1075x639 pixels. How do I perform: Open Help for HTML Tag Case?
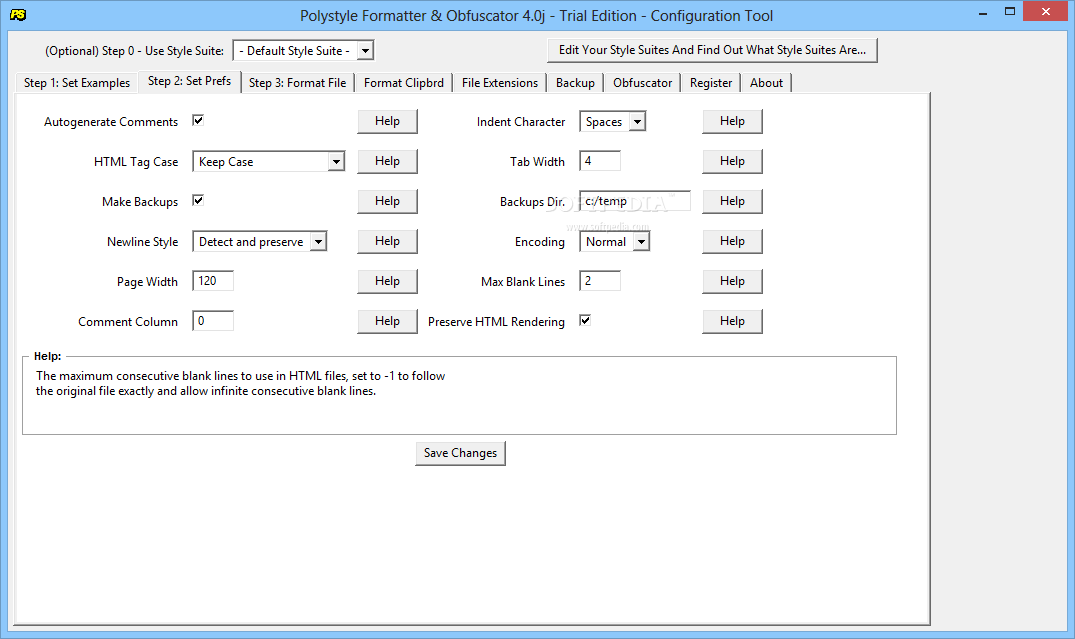(x=387, y=161)
